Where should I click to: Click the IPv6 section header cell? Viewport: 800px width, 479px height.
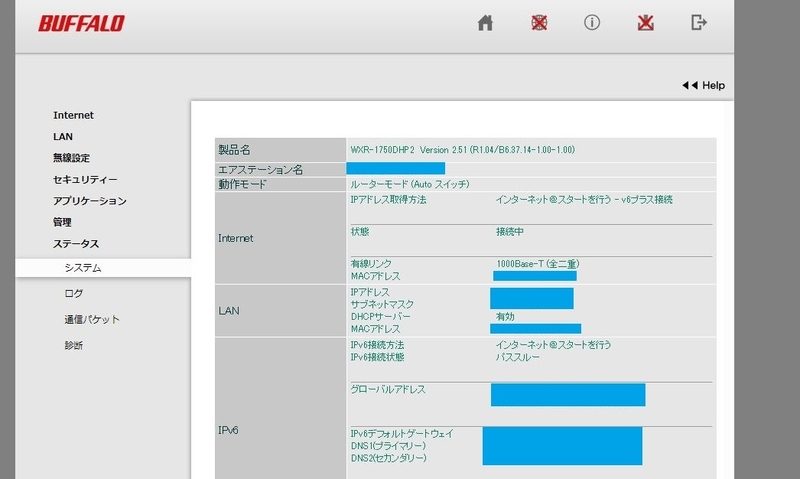[x=281, y=408]
